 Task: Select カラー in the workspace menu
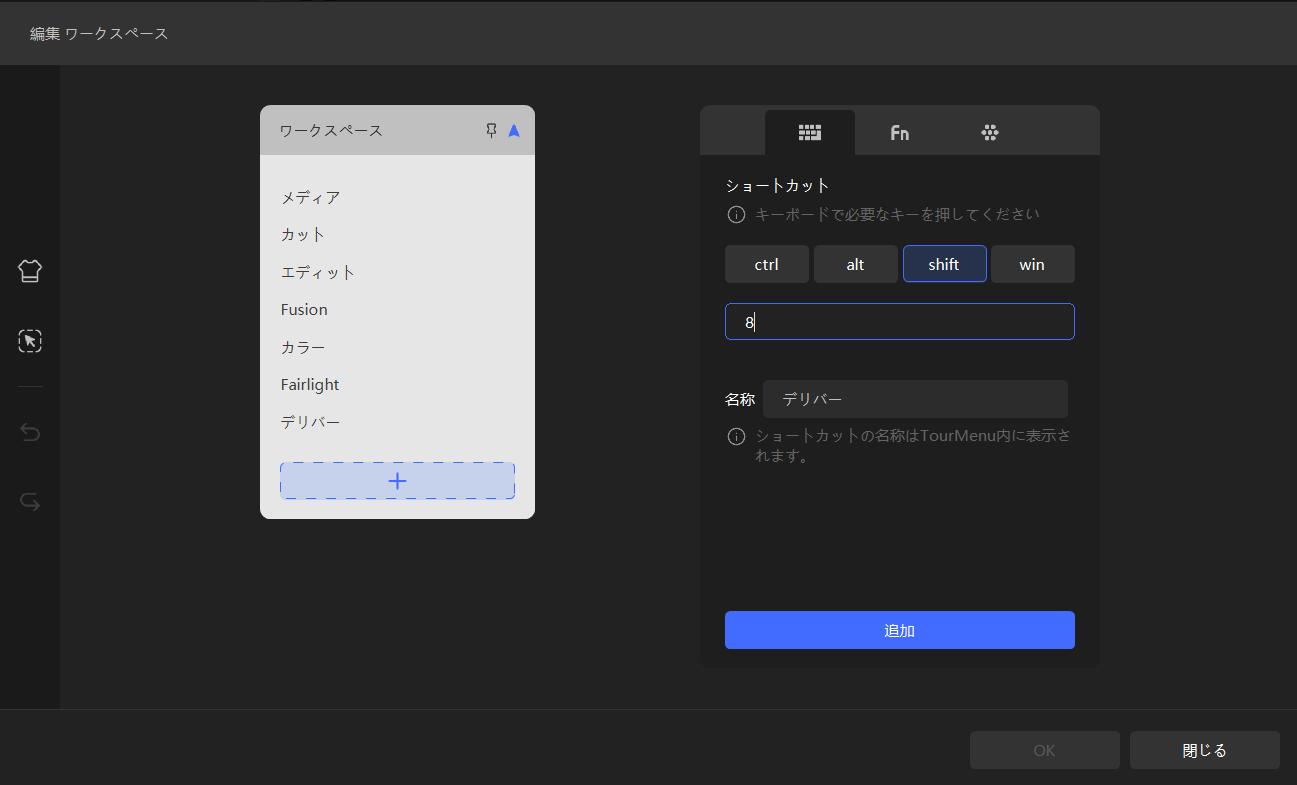(x=303, y=347)
